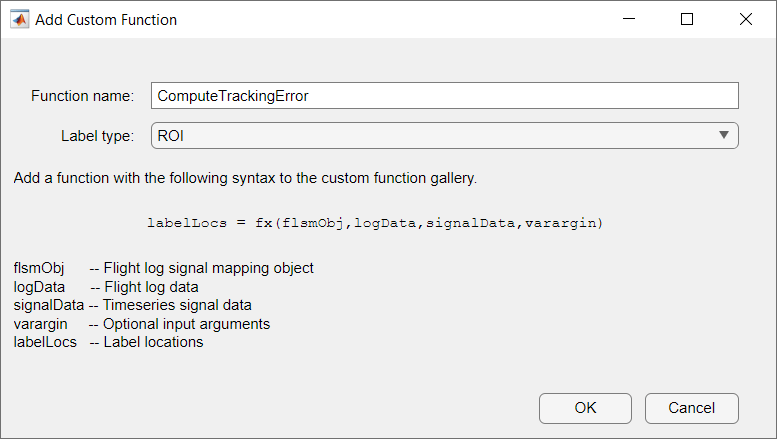The width and height of the screenshot is (777, 439).
Task: Click the MATLAB logo icon in title bar
Action: pos(19,20)
